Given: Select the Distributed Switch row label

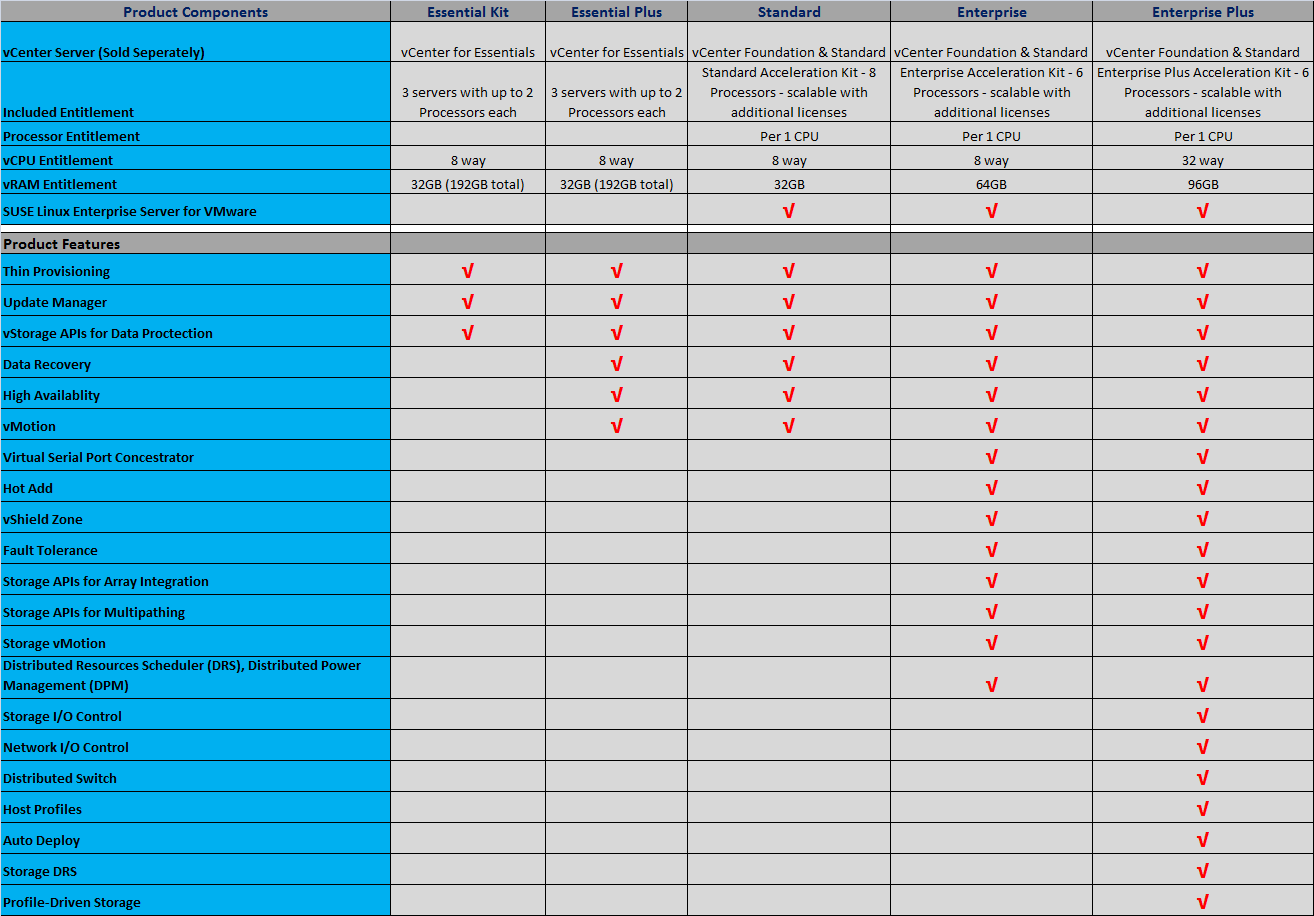Looking at the screenshot, I should click(x=60, y=778).
